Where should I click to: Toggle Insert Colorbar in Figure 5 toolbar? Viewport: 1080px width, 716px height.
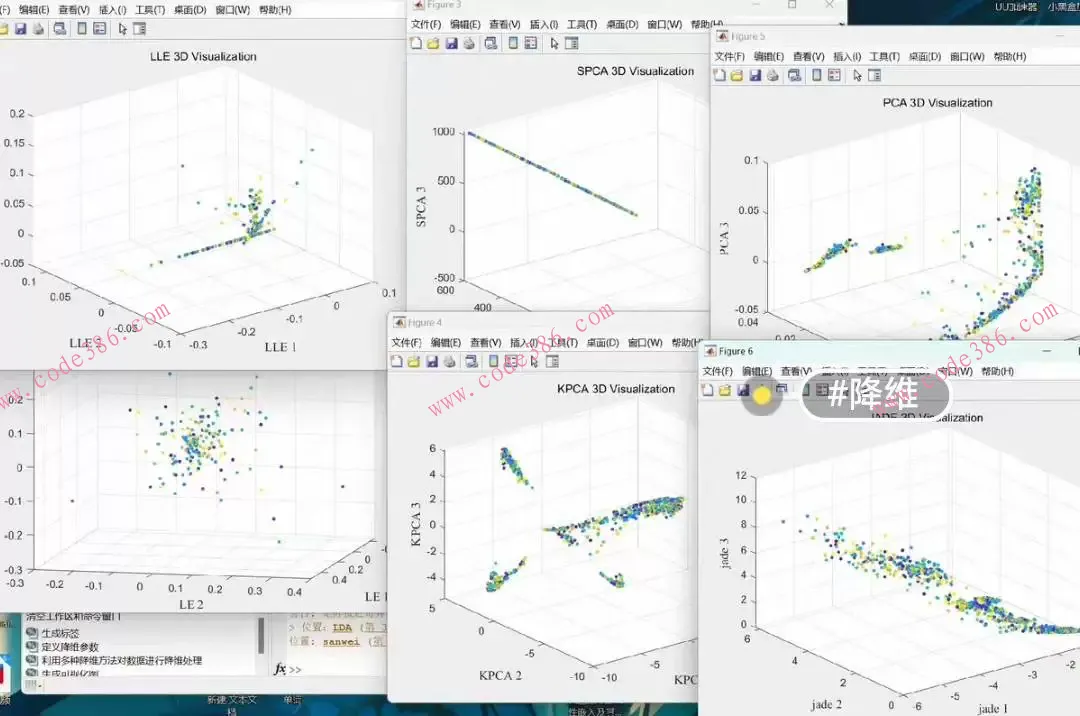click(817, 75)
